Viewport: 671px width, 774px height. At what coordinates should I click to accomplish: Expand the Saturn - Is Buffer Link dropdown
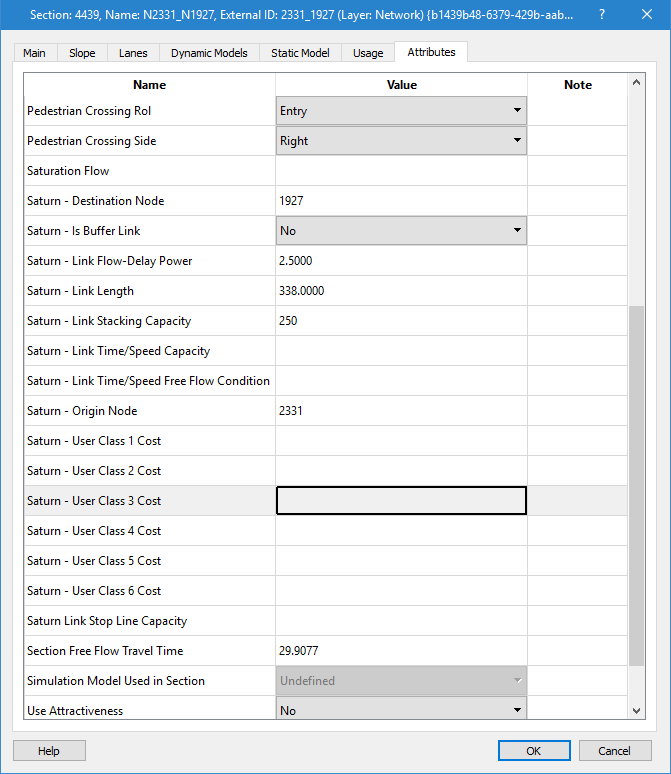[x=401, y=231]
